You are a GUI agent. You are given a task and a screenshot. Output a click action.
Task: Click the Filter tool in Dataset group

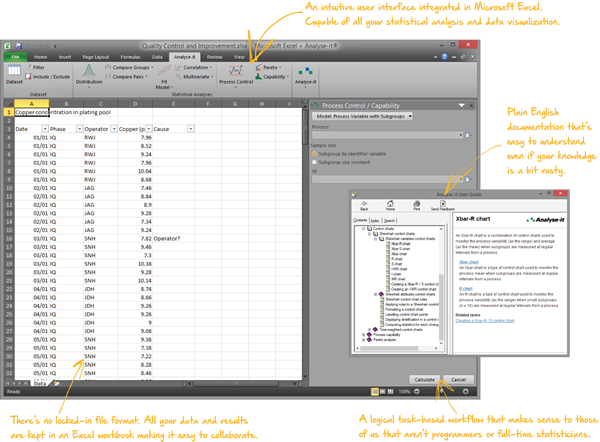click(36, 67)
